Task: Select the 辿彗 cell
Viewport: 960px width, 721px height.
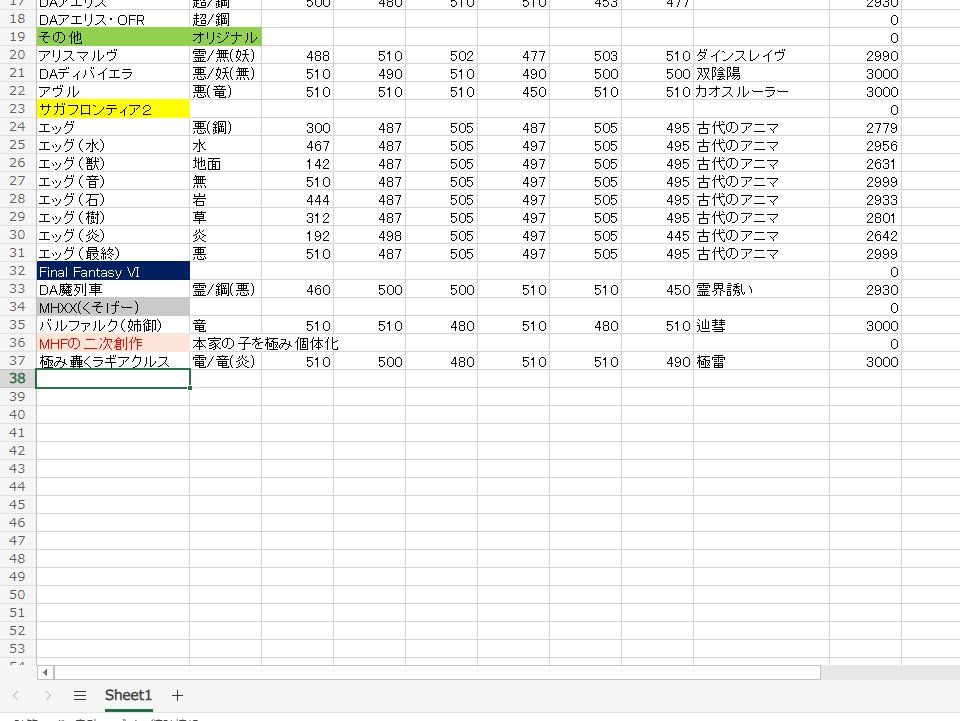Action: [761, 326]
